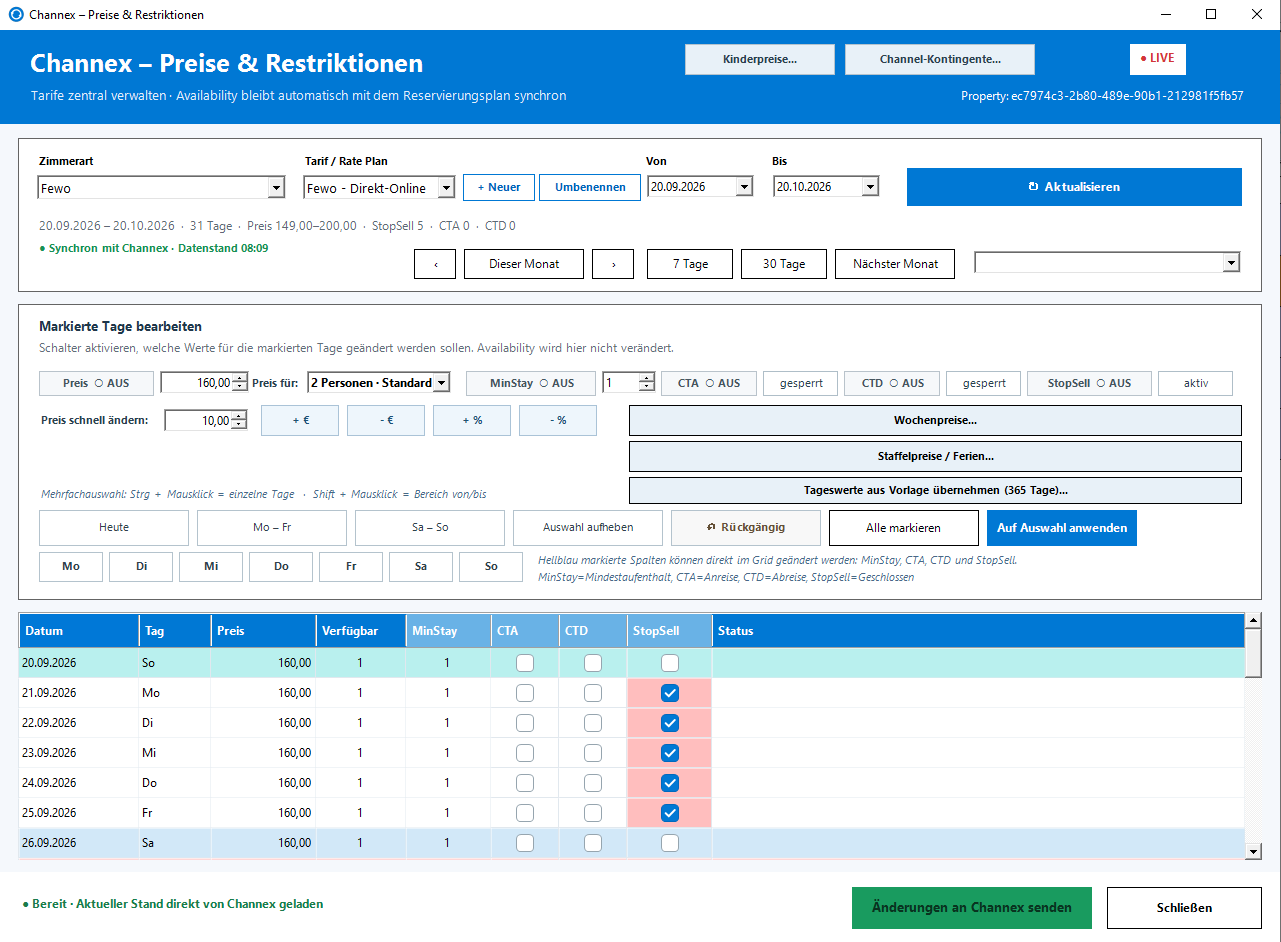Uncheck StopSell for 24.09.2026
1281x942 pixels.
(670, 782)
